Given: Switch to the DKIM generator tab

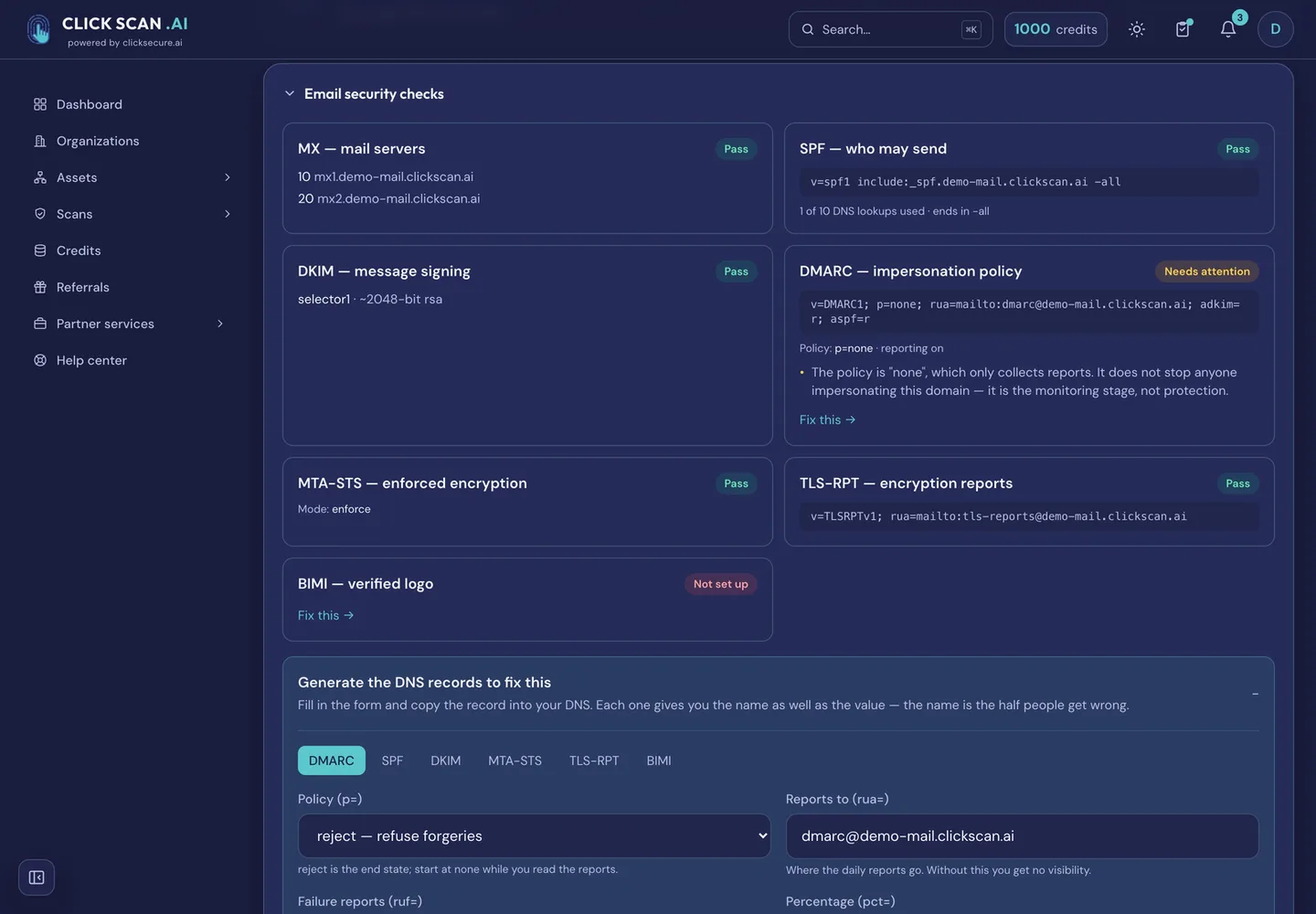Looking at the screenshot, I should (x=446, y=760).
